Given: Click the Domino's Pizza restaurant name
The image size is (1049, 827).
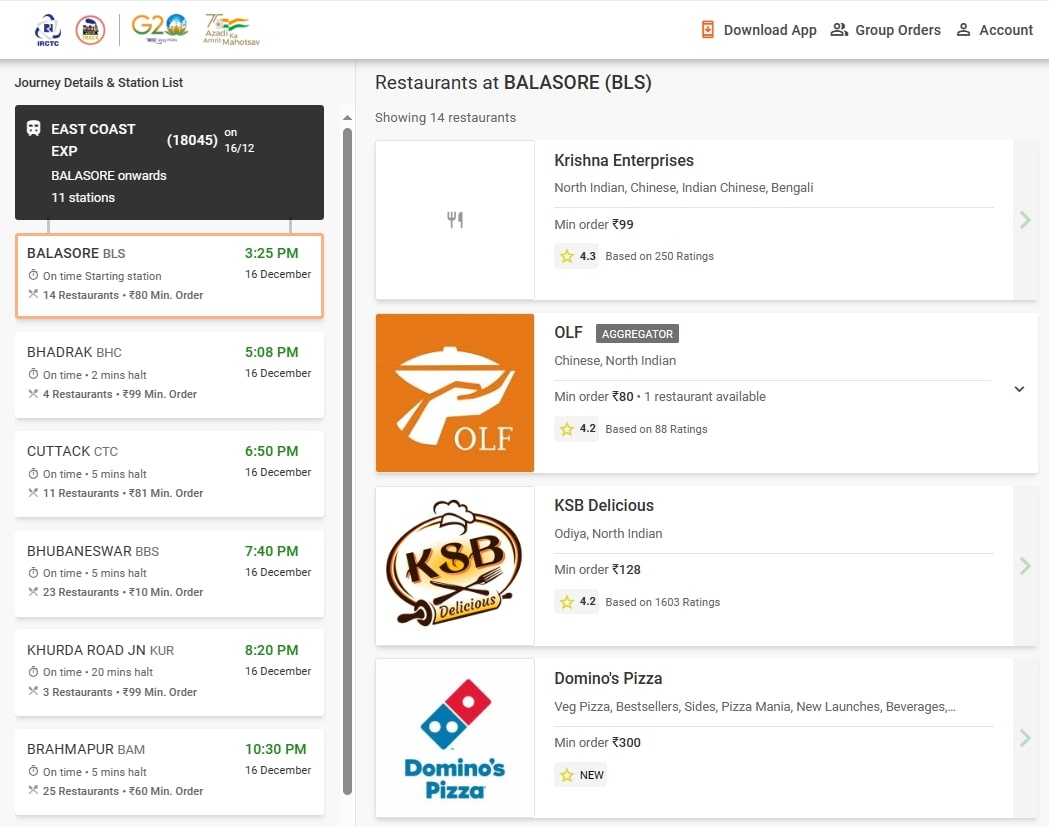Looking at the screenshot, I should (608, 678).
